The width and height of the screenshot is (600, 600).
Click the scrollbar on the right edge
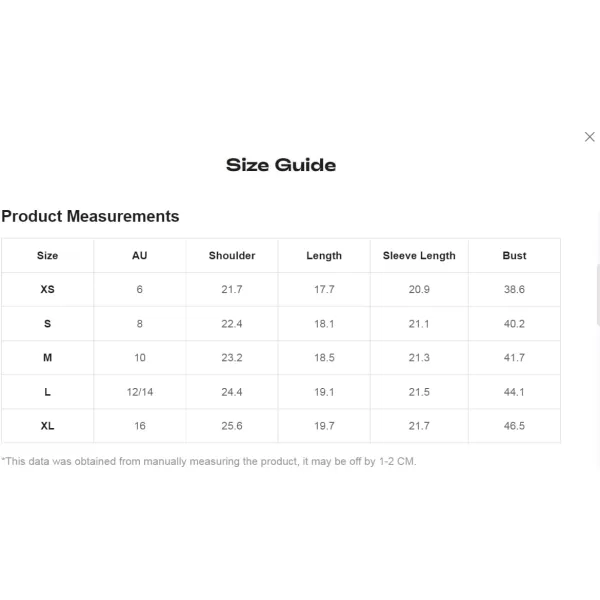pos(598,295)
